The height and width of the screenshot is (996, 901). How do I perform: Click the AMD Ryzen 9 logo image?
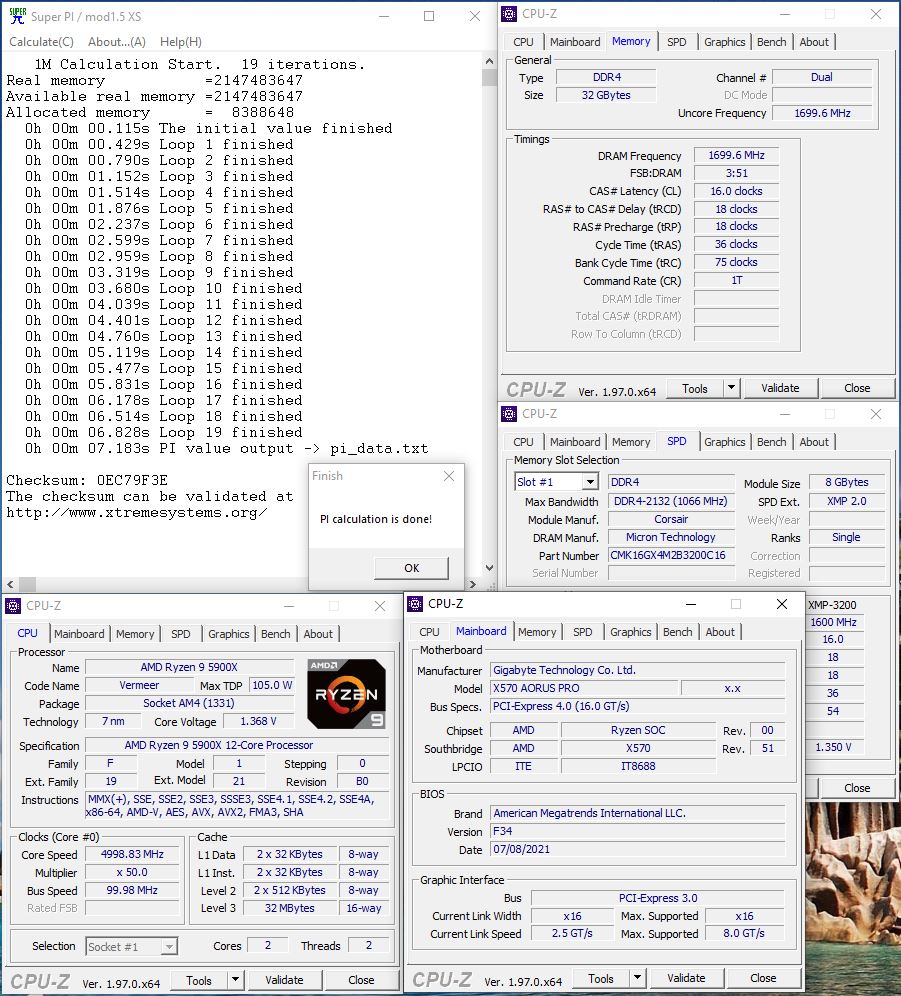pyautogui.click(x=346, y=694)
